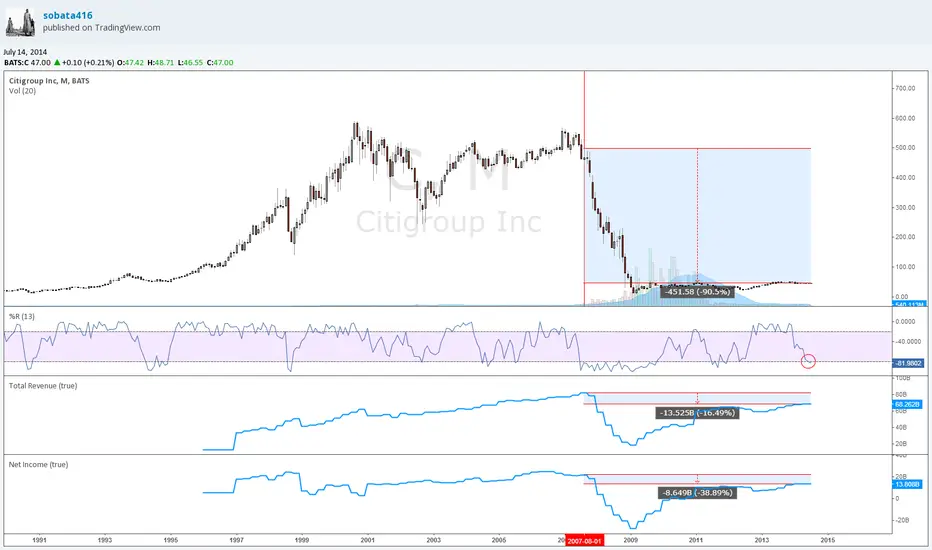Select the 'July 14, 2014' date text
932x550 pixels.
coord(25,52)
